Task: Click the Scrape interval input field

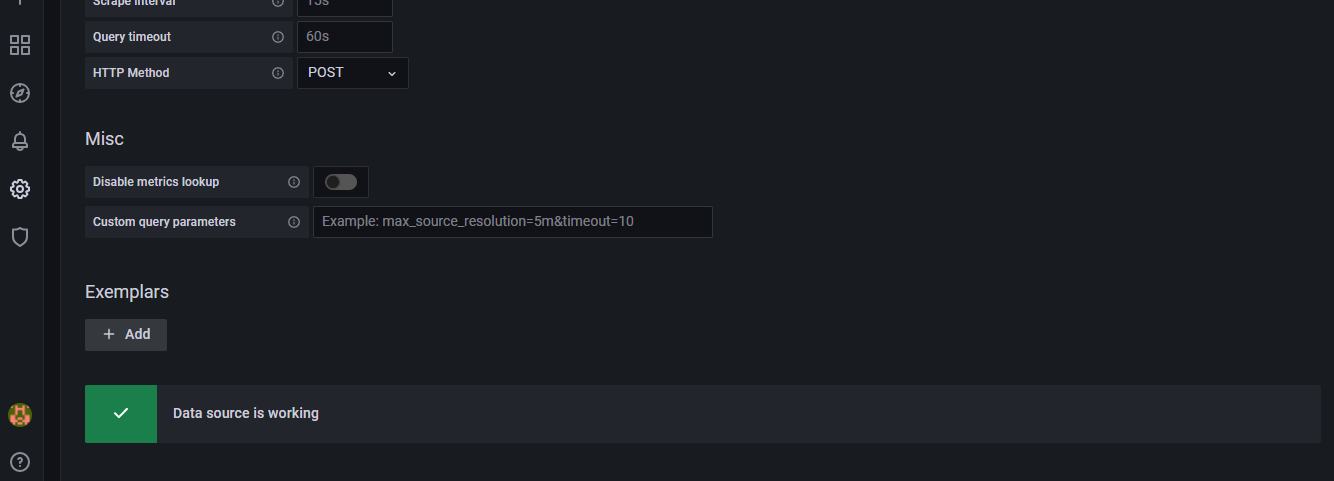Action: tap(345, 7)
